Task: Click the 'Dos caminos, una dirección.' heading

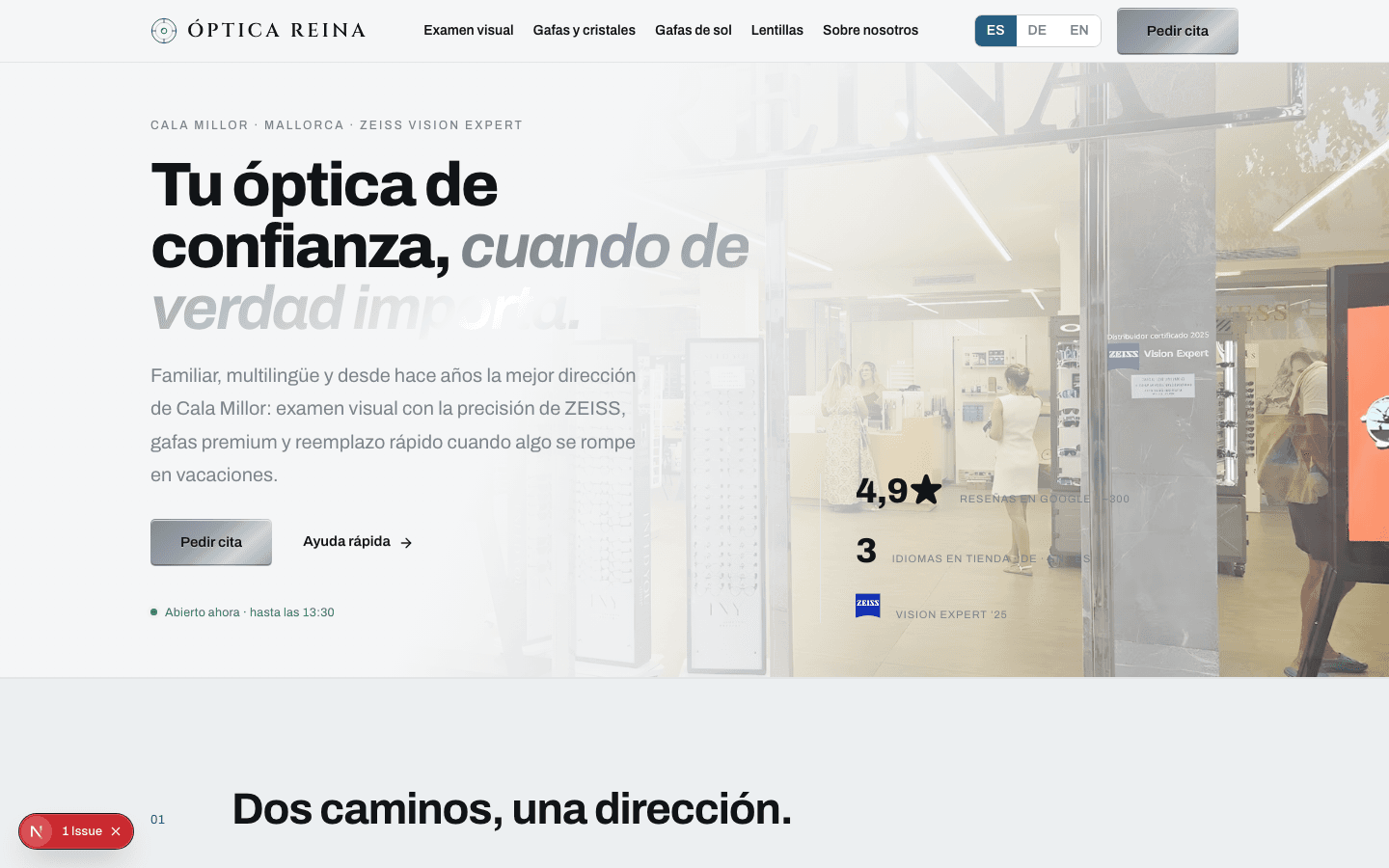Action: (512, 808)
